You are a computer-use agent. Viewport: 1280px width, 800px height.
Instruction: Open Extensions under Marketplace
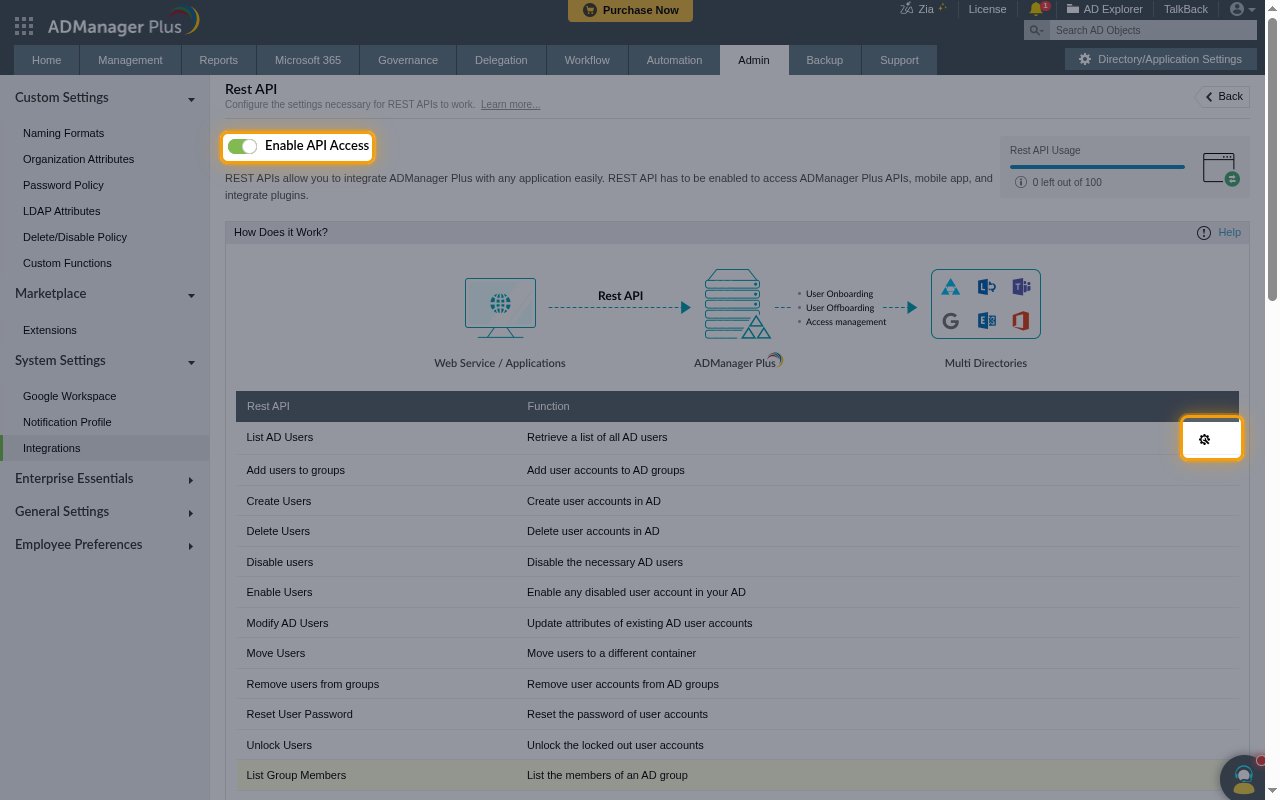click(50, 330)
